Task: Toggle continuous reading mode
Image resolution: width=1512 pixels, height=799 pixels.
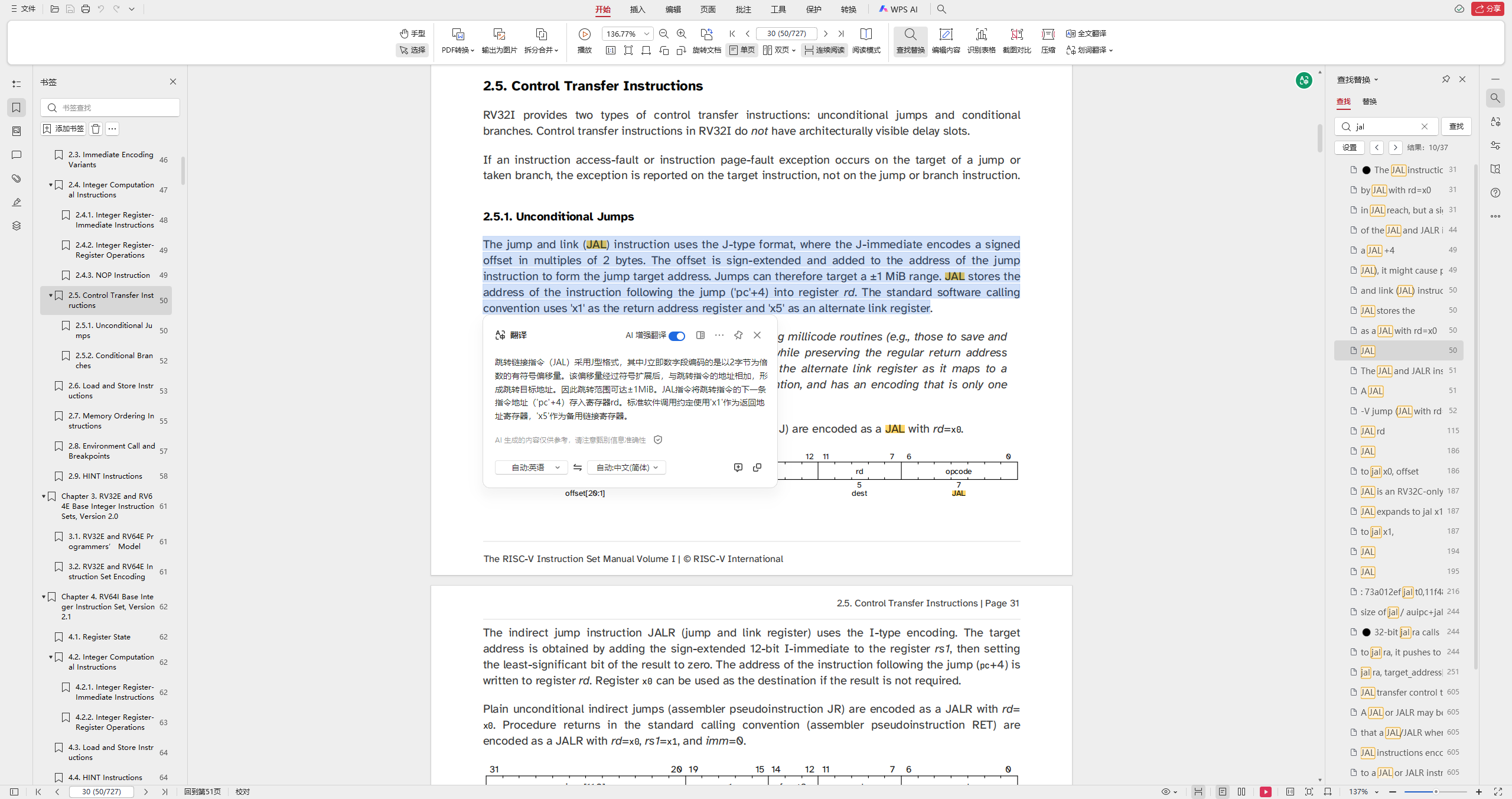Action: pos(825,50)
